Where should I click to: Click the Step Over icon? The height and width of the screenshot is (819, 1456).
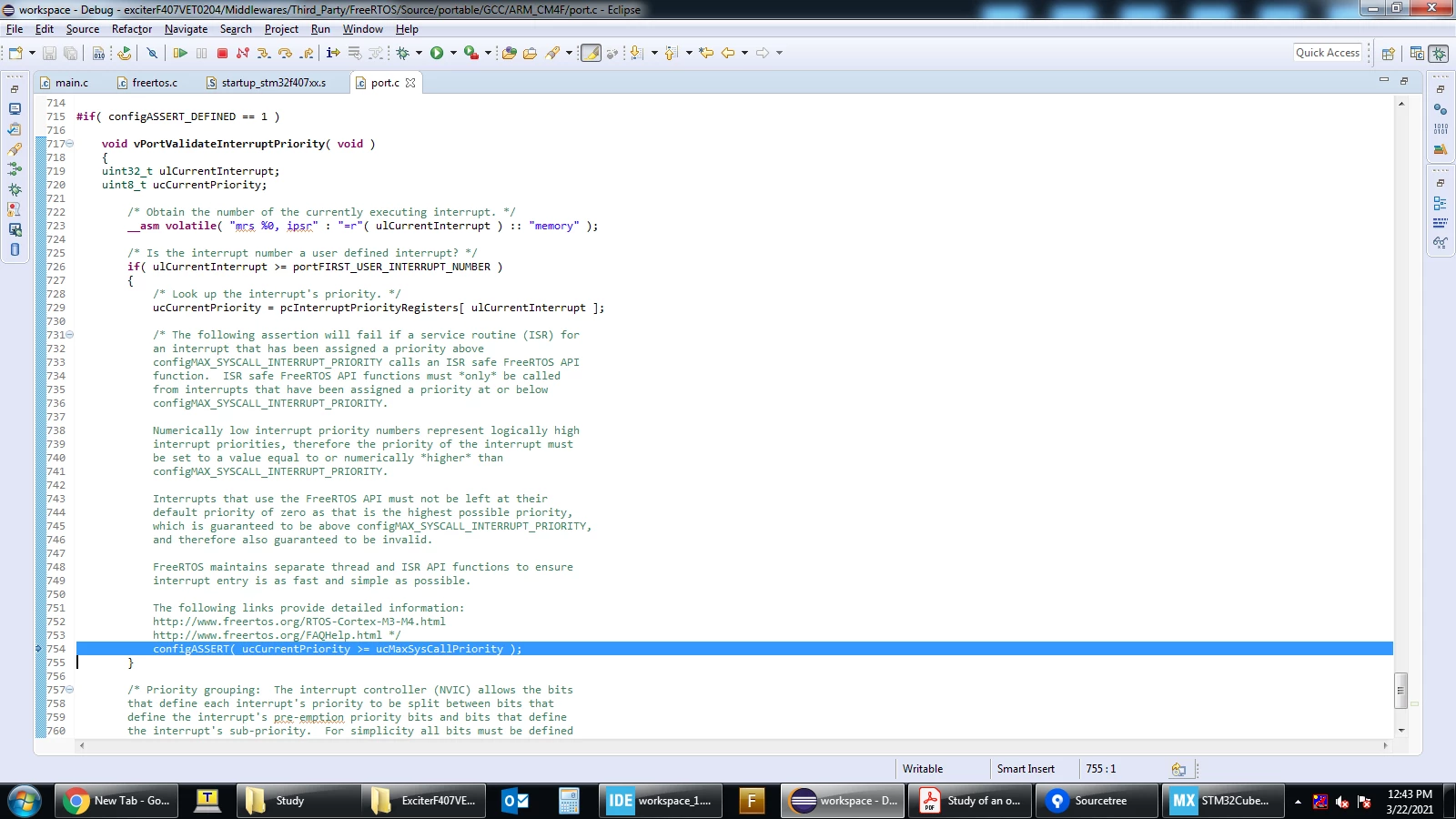[x=285, y=53]
